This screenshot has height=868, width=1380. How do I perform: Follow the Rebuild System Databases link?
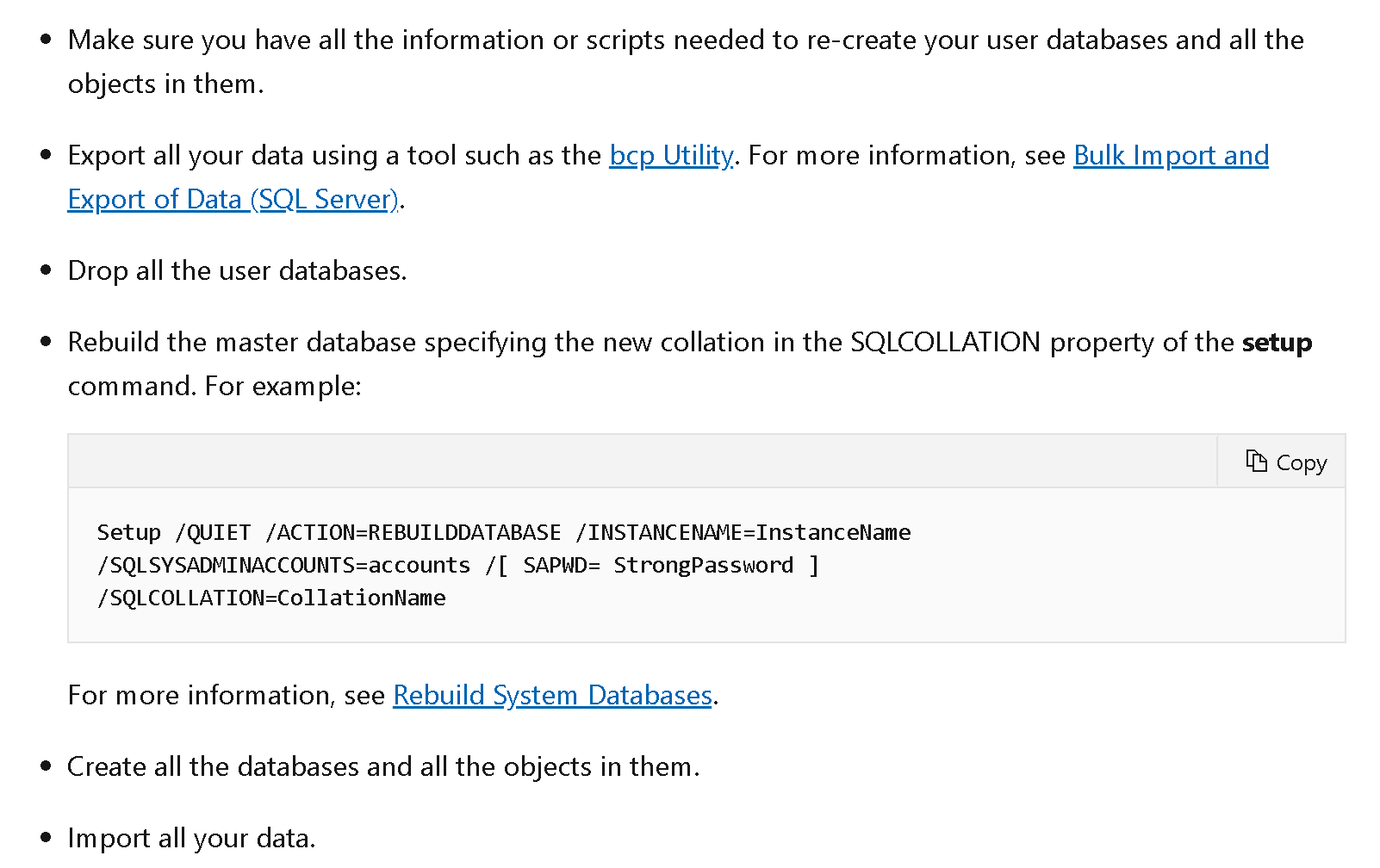552,696
